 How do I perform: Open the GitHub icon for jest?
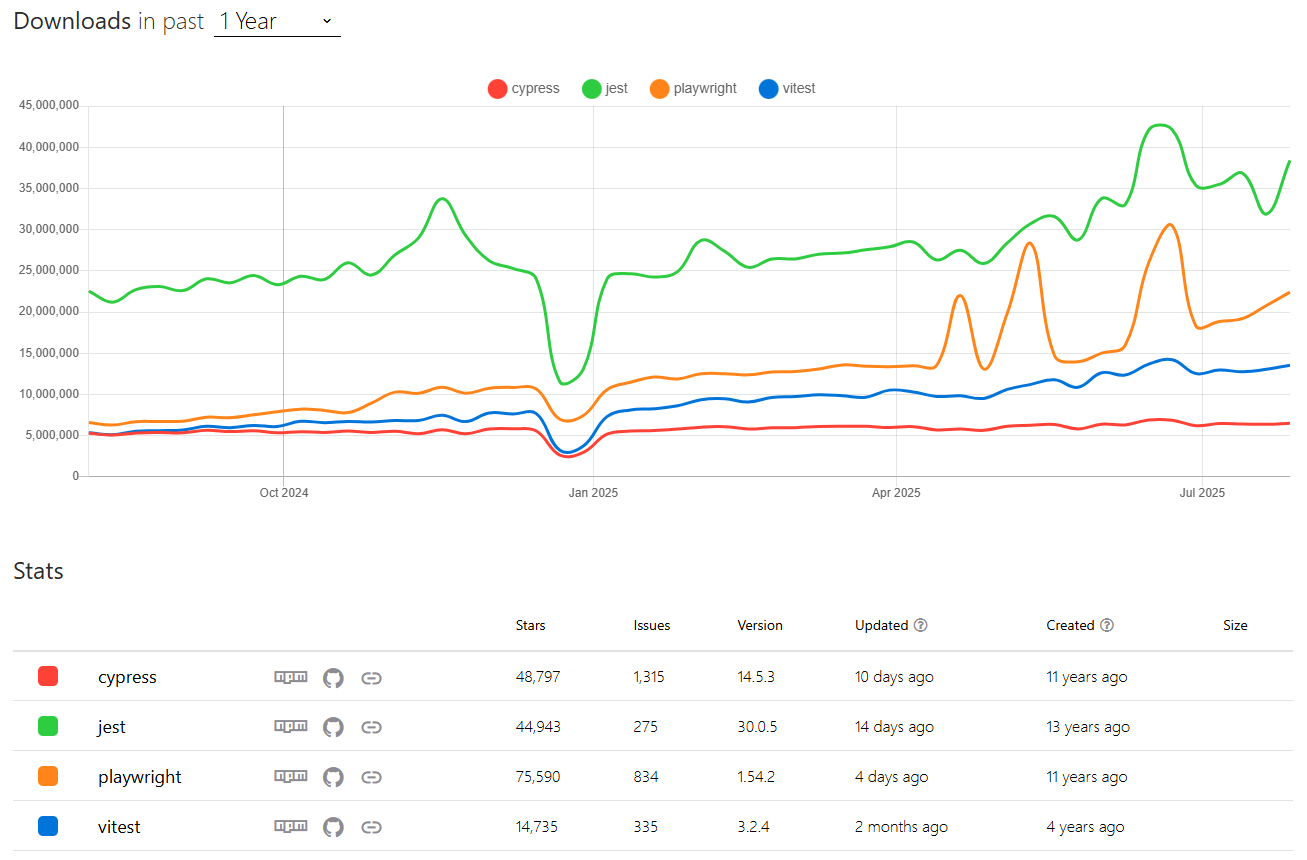click(333, 727)
